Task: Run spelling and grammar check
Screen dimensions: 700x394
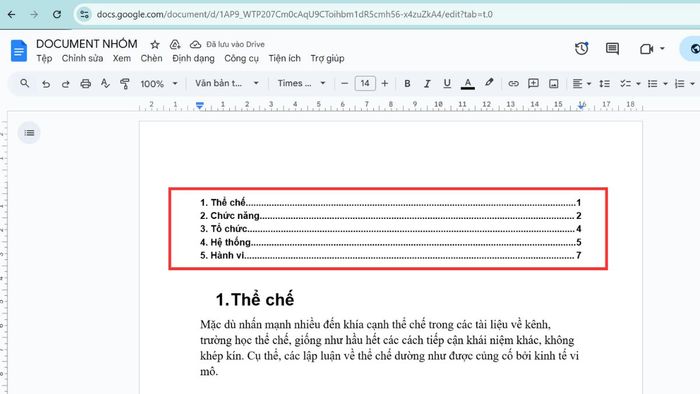Action: 105,83
